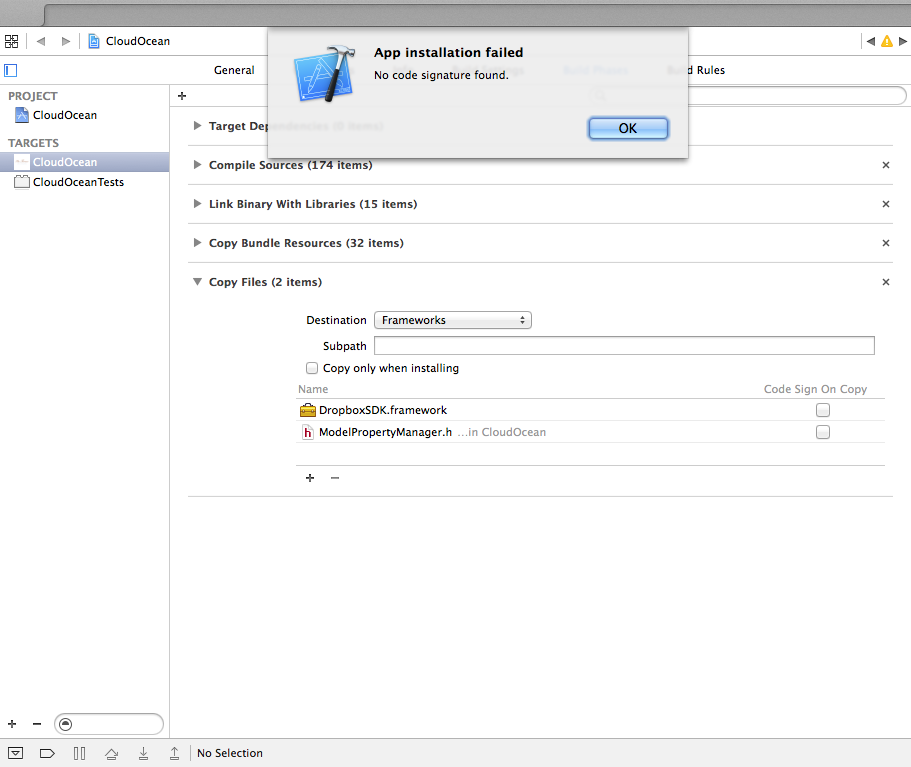
Task: Click the Code Sign On Copy header
Action: tap(815, 389)
